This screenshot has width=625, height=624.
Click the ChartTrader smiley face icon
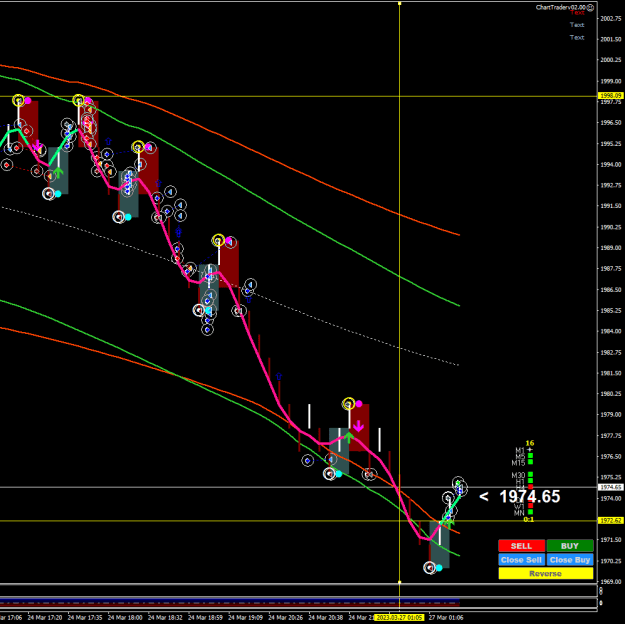(590, 7)
